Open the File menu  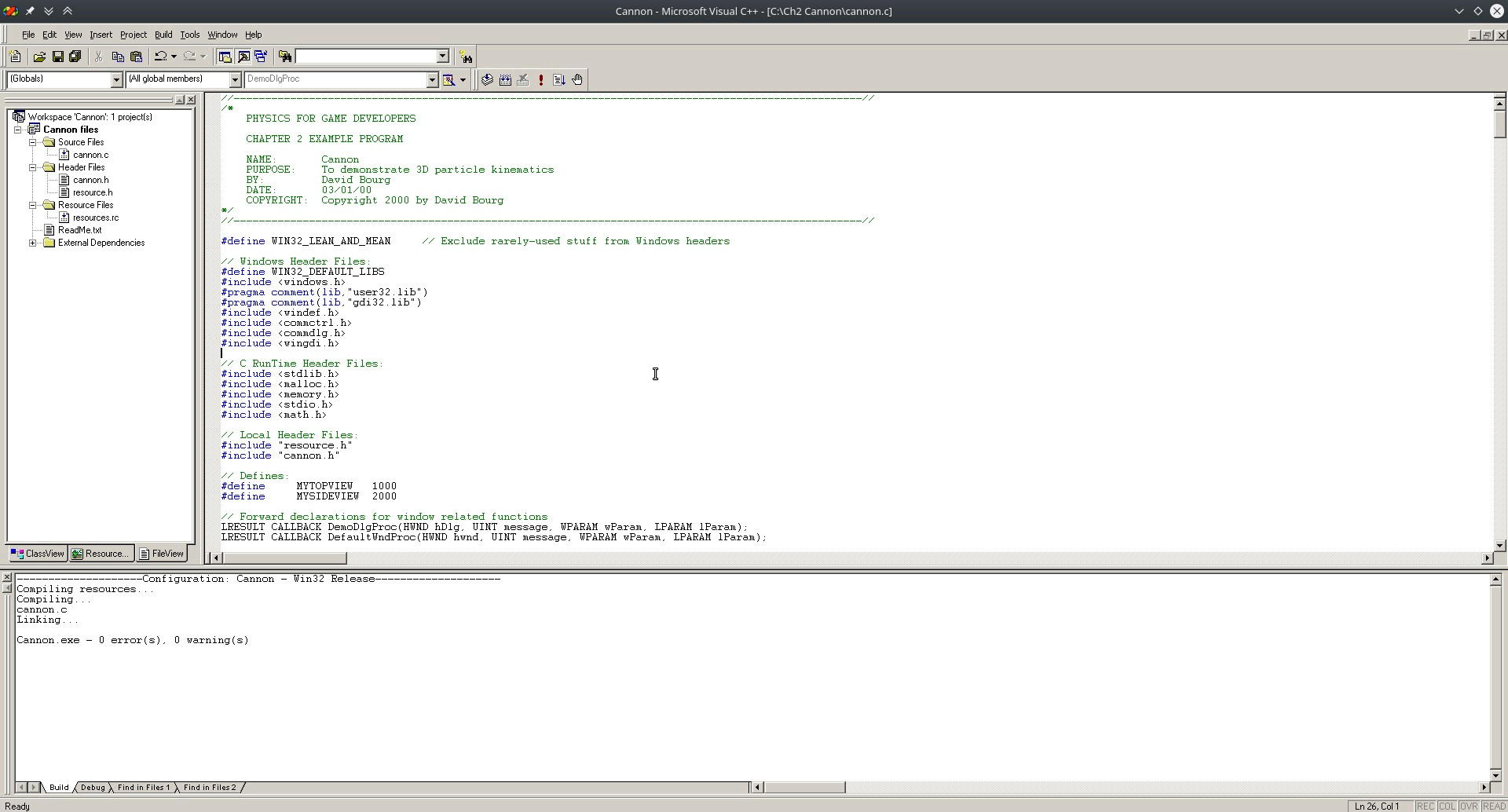coord(28,35)
